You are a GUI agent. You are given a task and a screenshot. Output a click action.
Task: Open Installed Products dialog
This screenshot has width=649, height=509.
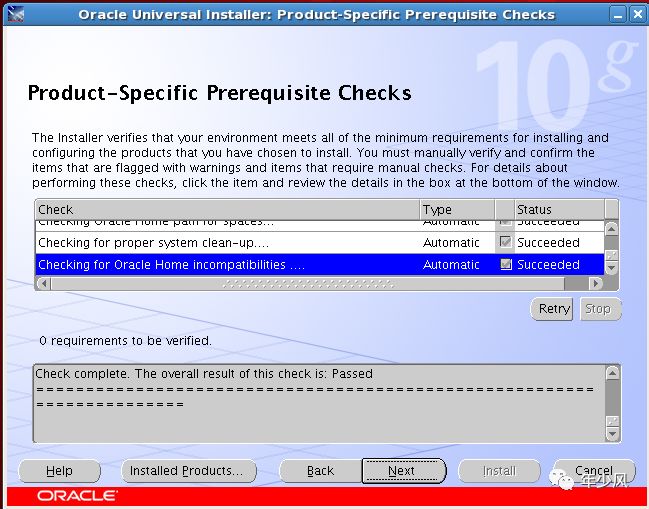coord(189,471)
